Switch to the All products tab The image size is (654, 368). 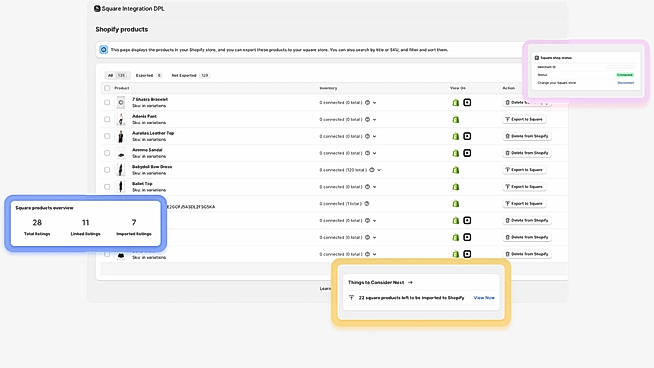click(x=117, y=76)
